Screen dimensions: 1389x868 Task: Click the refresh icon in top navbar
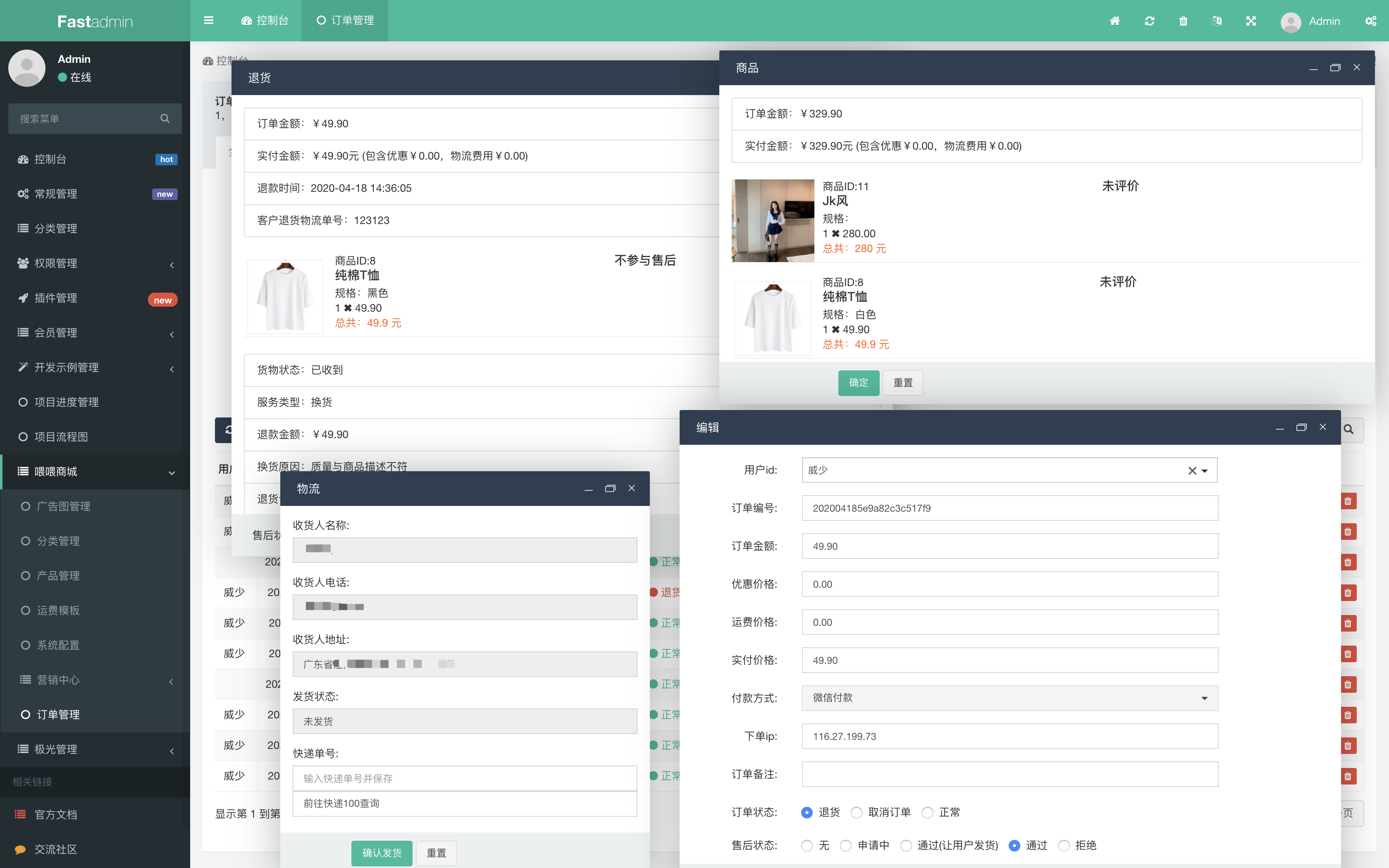[1149, 21]
